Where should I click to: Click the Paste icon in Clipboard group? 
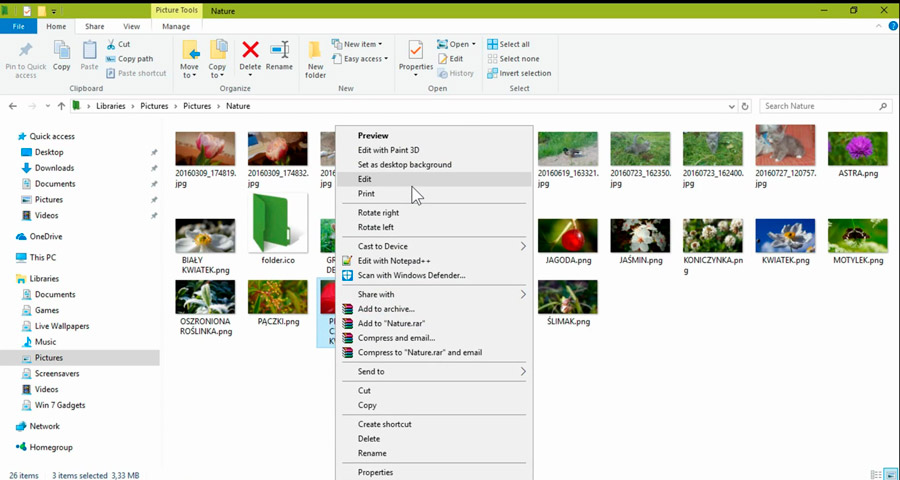[90, 52]
